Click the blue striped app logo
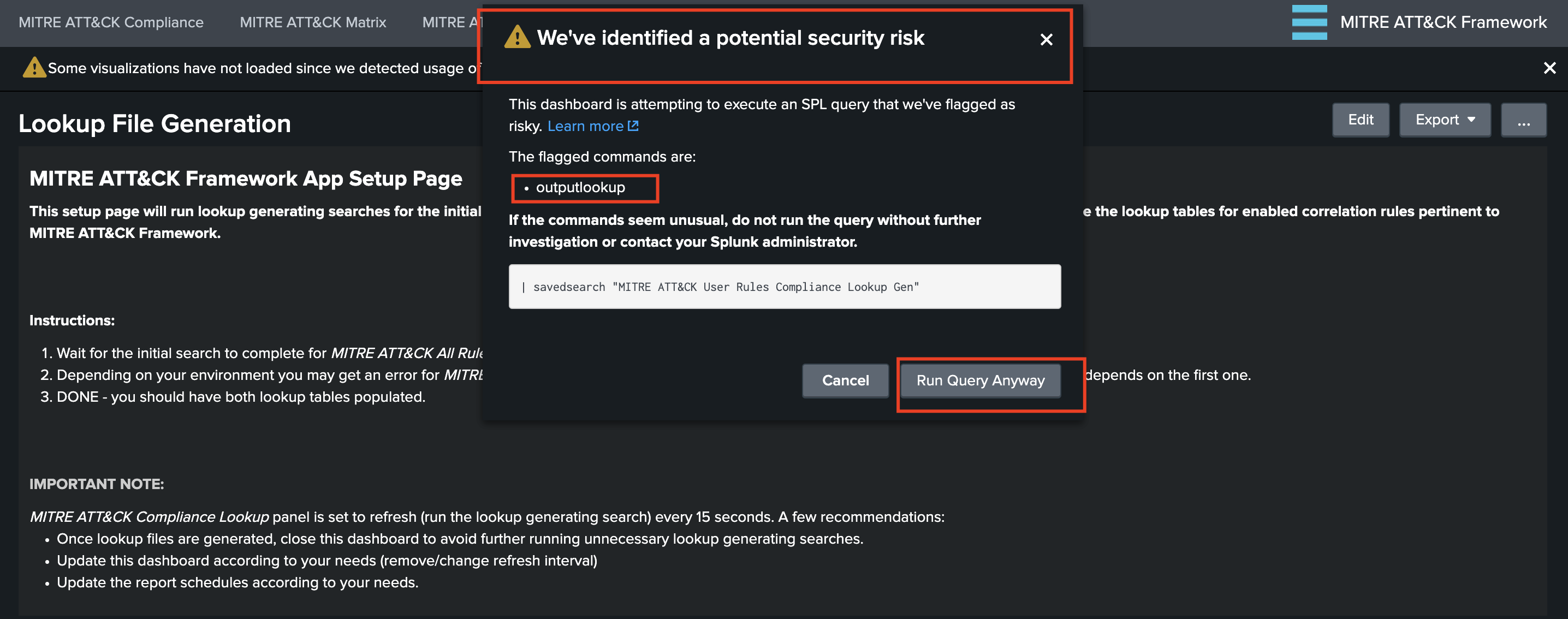The image size is (1568, 619). (x=1309, y=22)
